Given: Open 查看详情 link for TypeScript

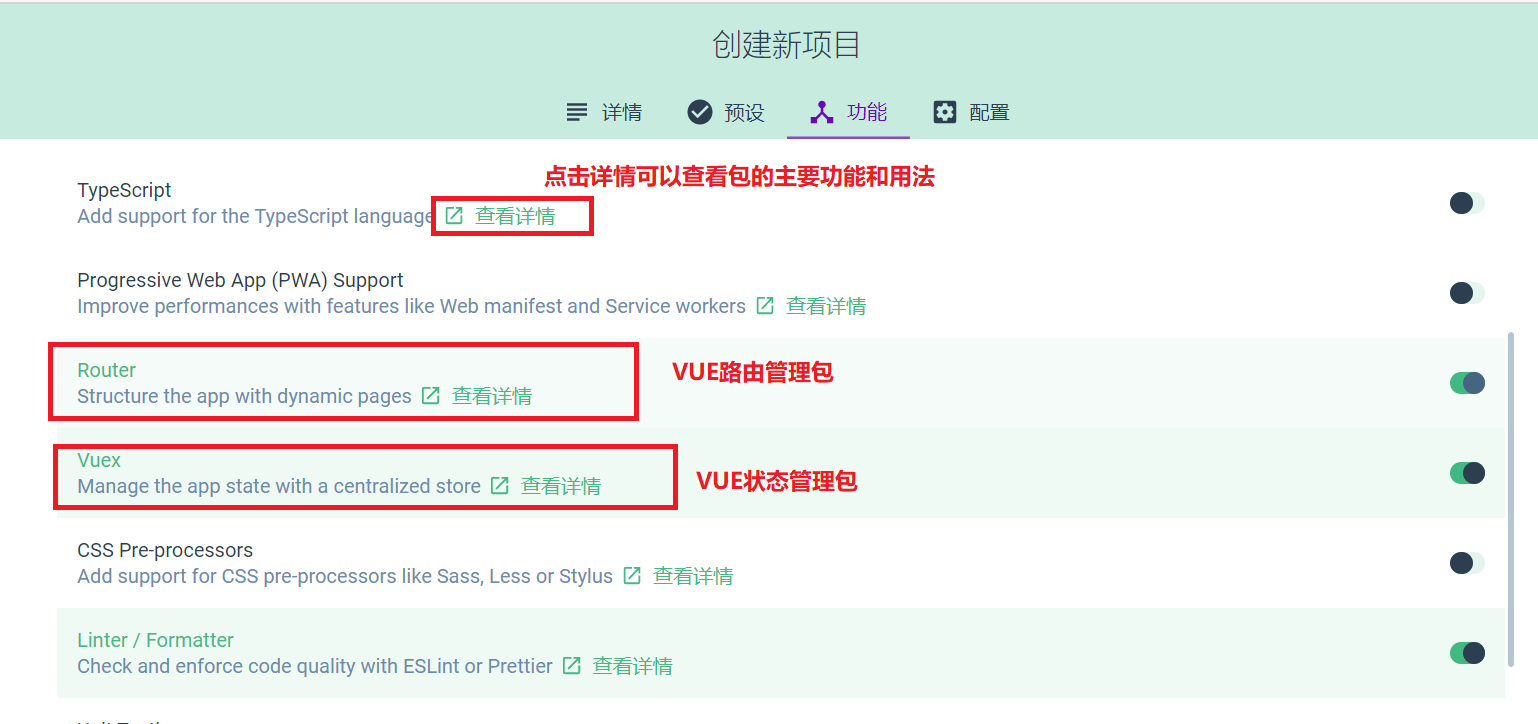Looking at the screenshot, I should click(x=515, y=216).
